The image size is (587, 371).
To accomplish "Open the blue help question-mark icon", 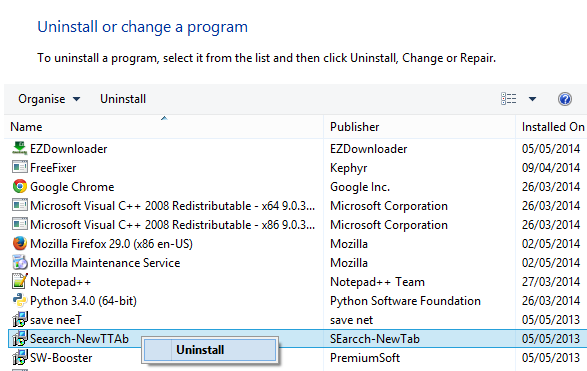I will pyautogui.click(x=565, y=99).
